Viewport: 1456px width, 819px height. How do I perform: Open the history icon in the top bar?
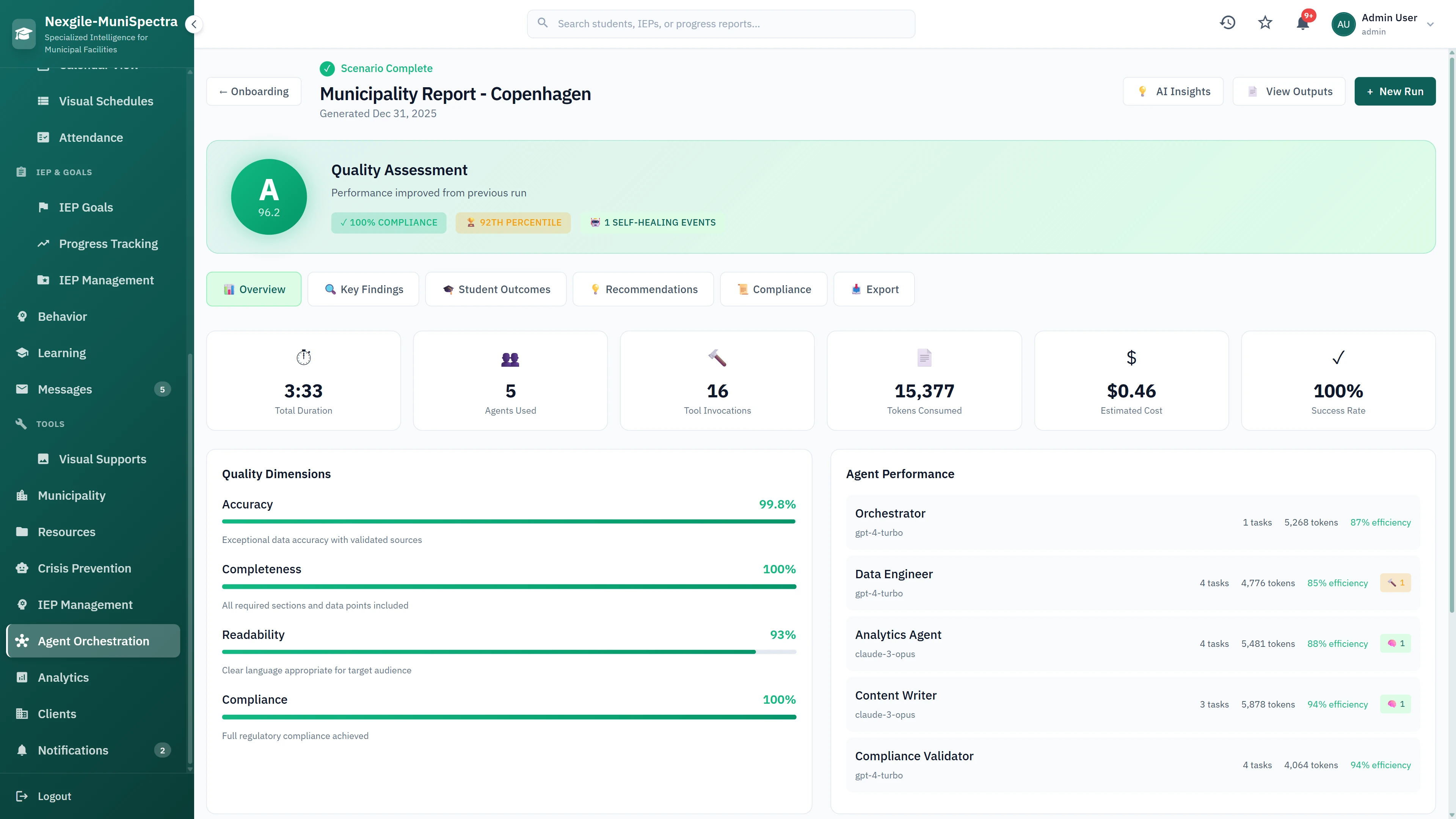click(x=1228, y=23)
